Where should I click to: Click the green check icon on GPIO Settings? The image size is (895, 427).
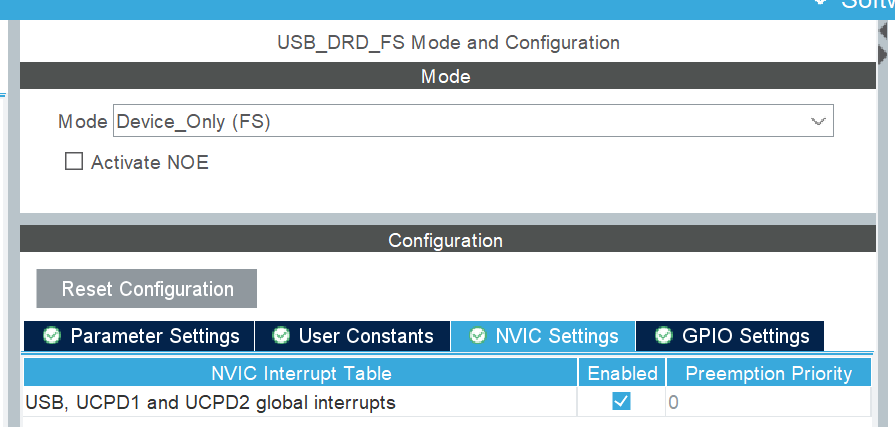pyautogui.click(x=664, y=336)
